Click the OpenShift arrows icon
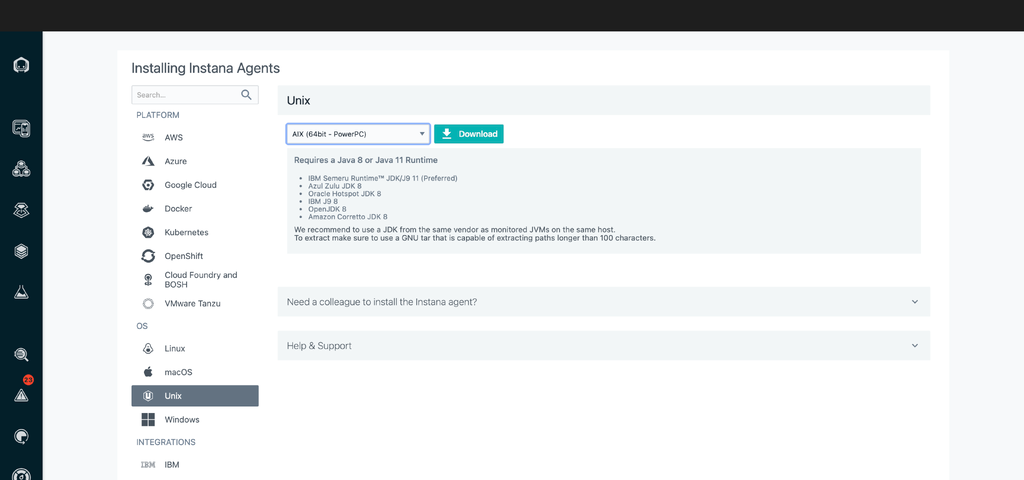This screenshot has height=480, width=1024. (148, 256)
